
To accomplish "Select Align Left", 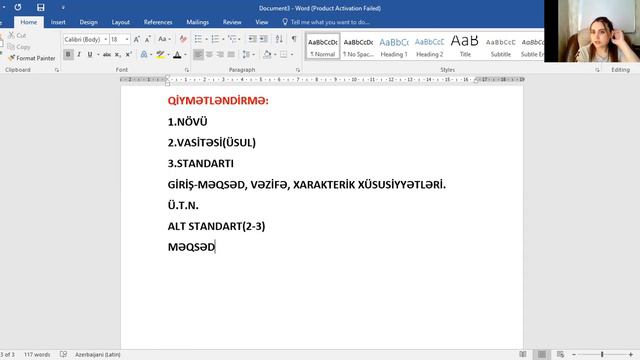I will pos(198,54).
